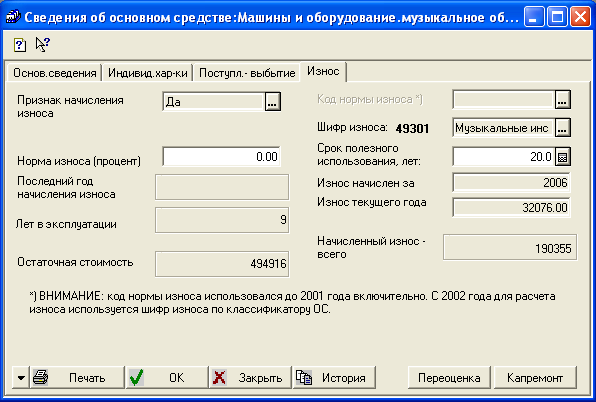This screenshot has height=402, width=596.
Task: Switch to the Индивид.хар-ки tab
Action: (x=147, y=73)
